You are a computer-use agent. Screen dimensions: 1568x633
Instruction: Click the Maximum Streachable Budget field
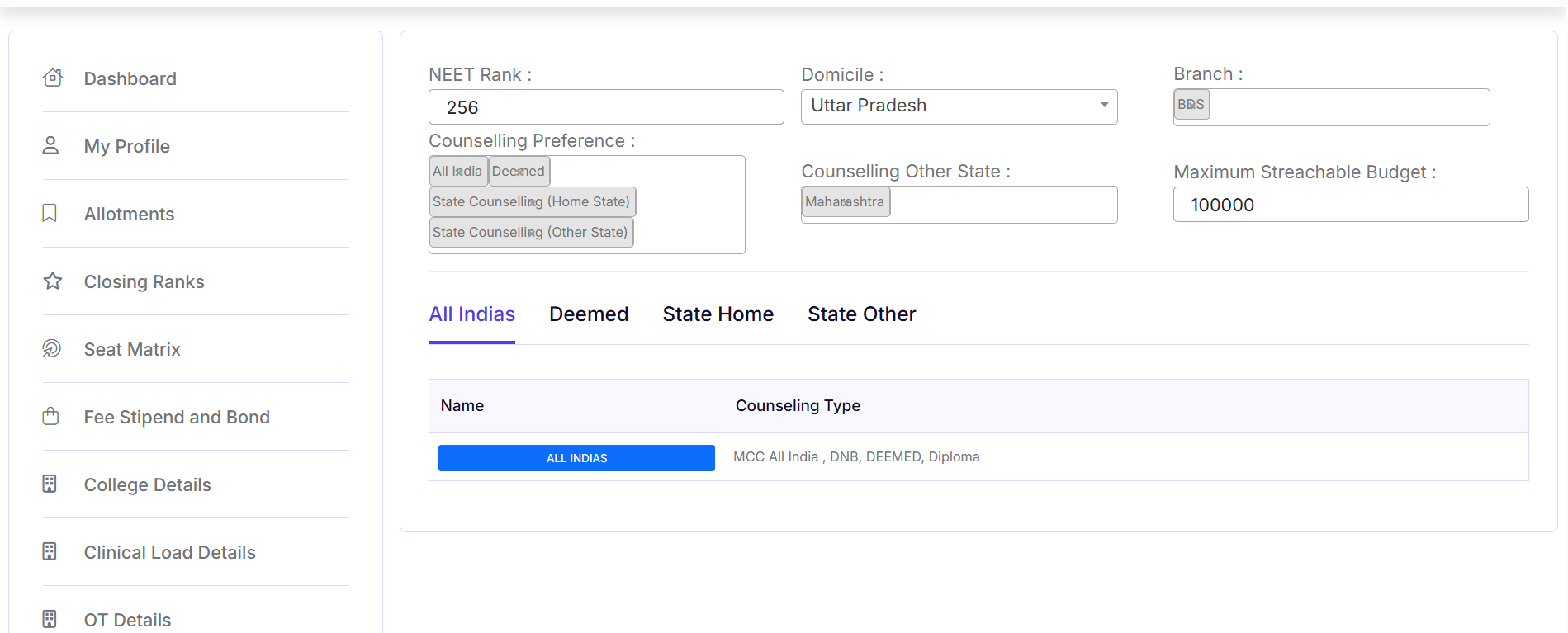pos(1350,205)
